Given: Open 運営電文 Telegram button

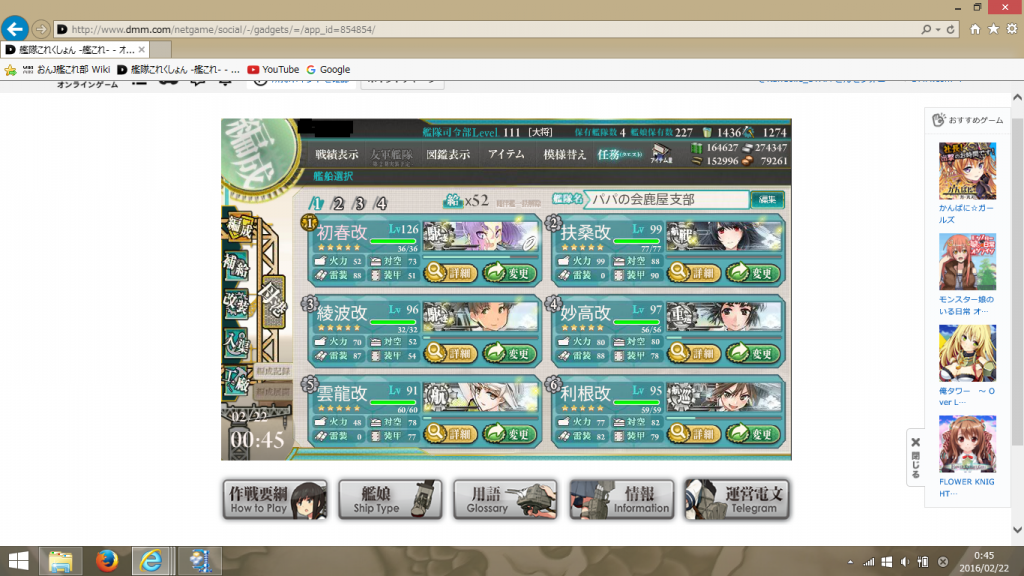Looking at the screenshot, I should click(737, 500).
